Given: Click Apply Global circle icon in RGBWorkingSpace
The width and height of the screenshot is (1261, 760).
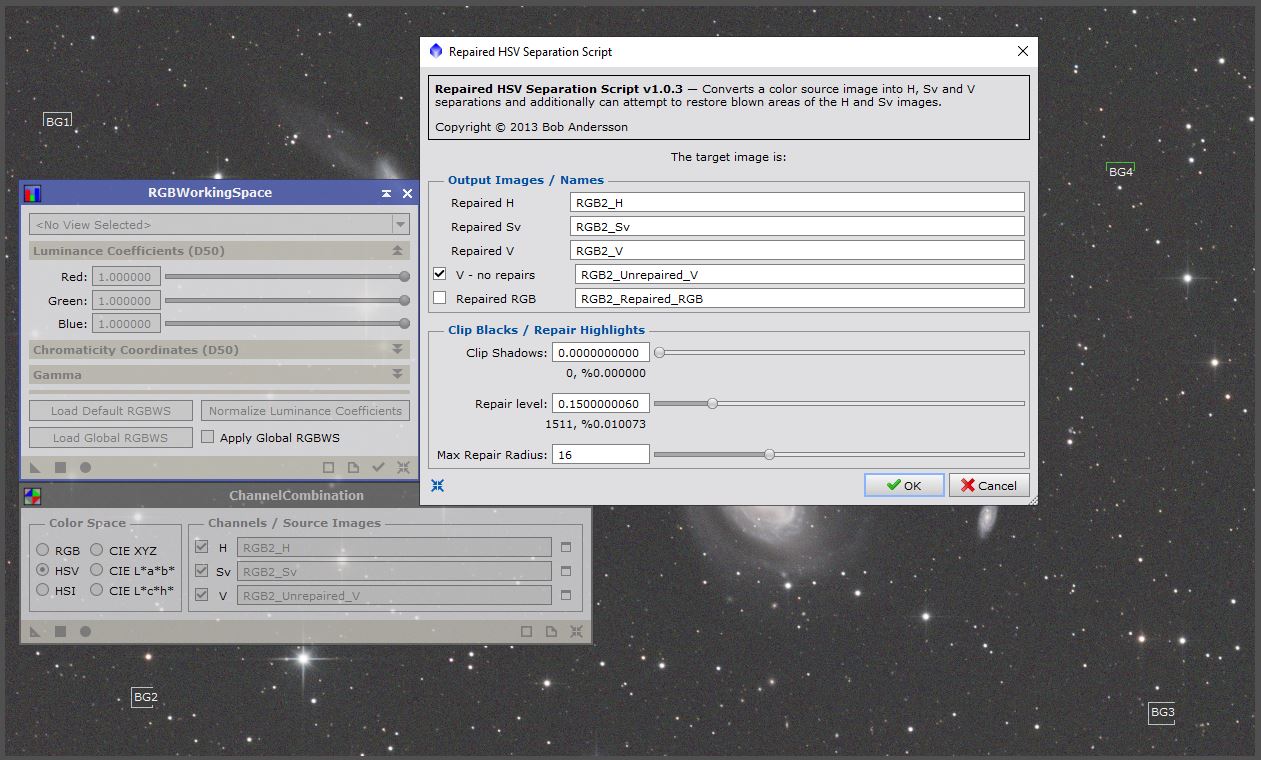Looking at the screenshot, I should (85, 467).
